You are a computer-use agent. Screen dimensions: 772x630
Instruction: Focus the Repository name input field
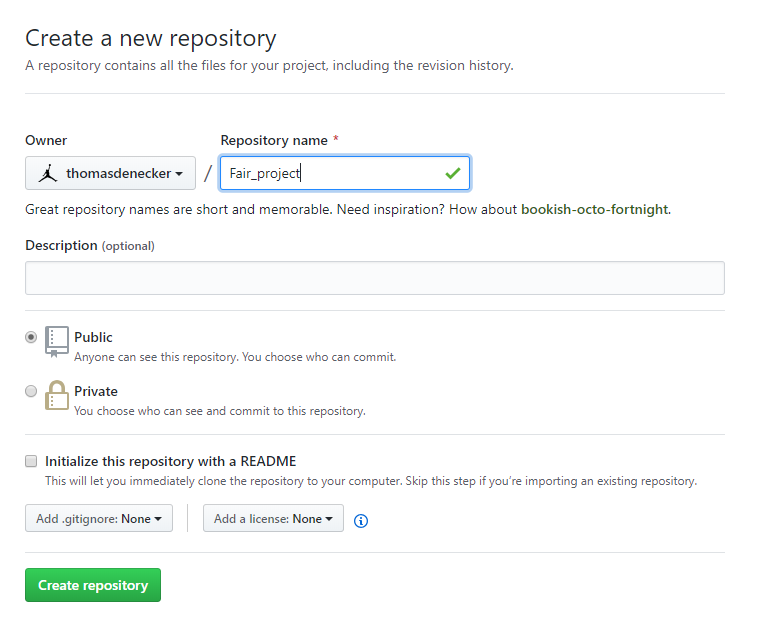(x=345, y=173)
